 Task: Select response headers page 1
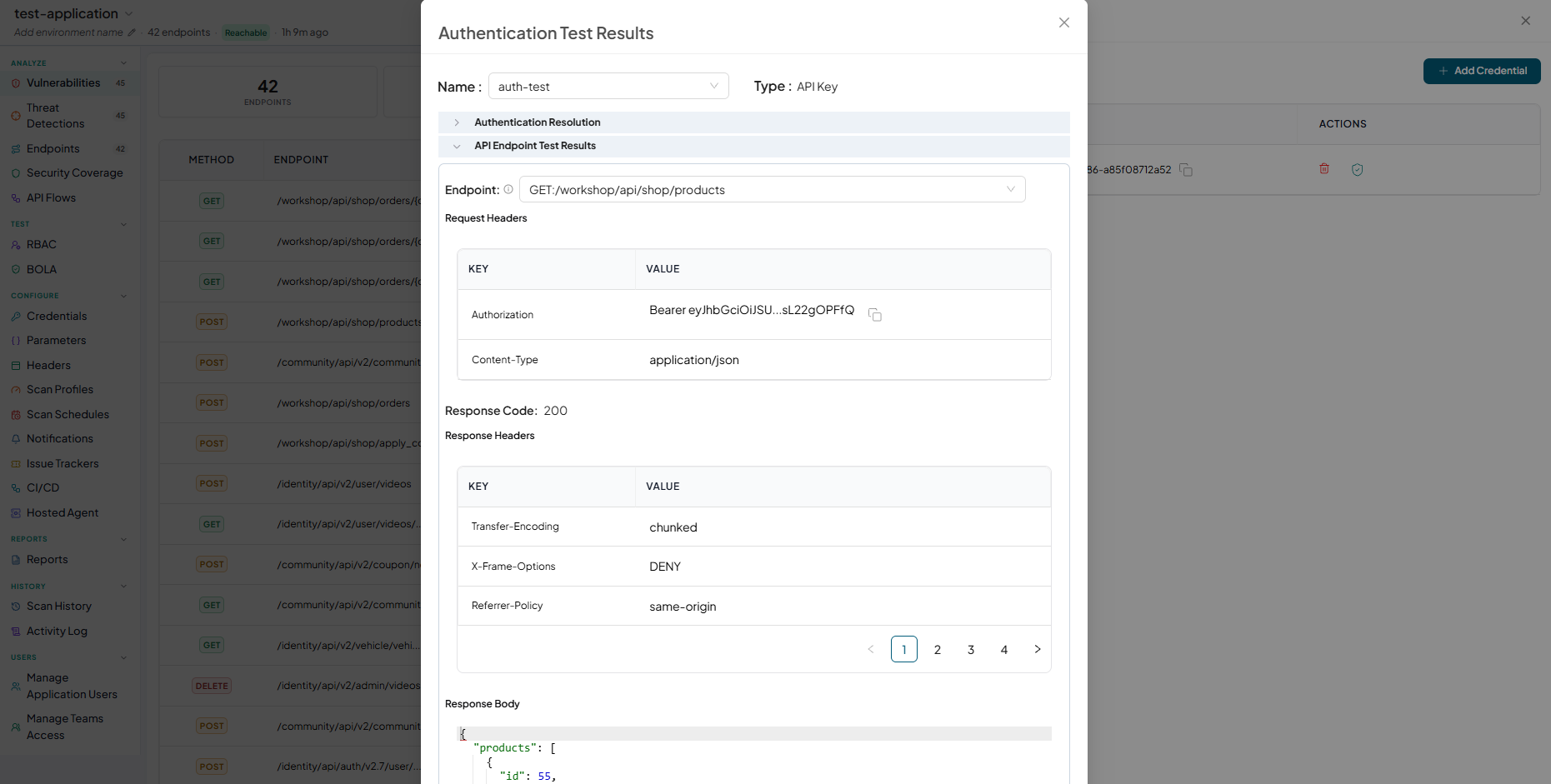(x=904, y=649)
